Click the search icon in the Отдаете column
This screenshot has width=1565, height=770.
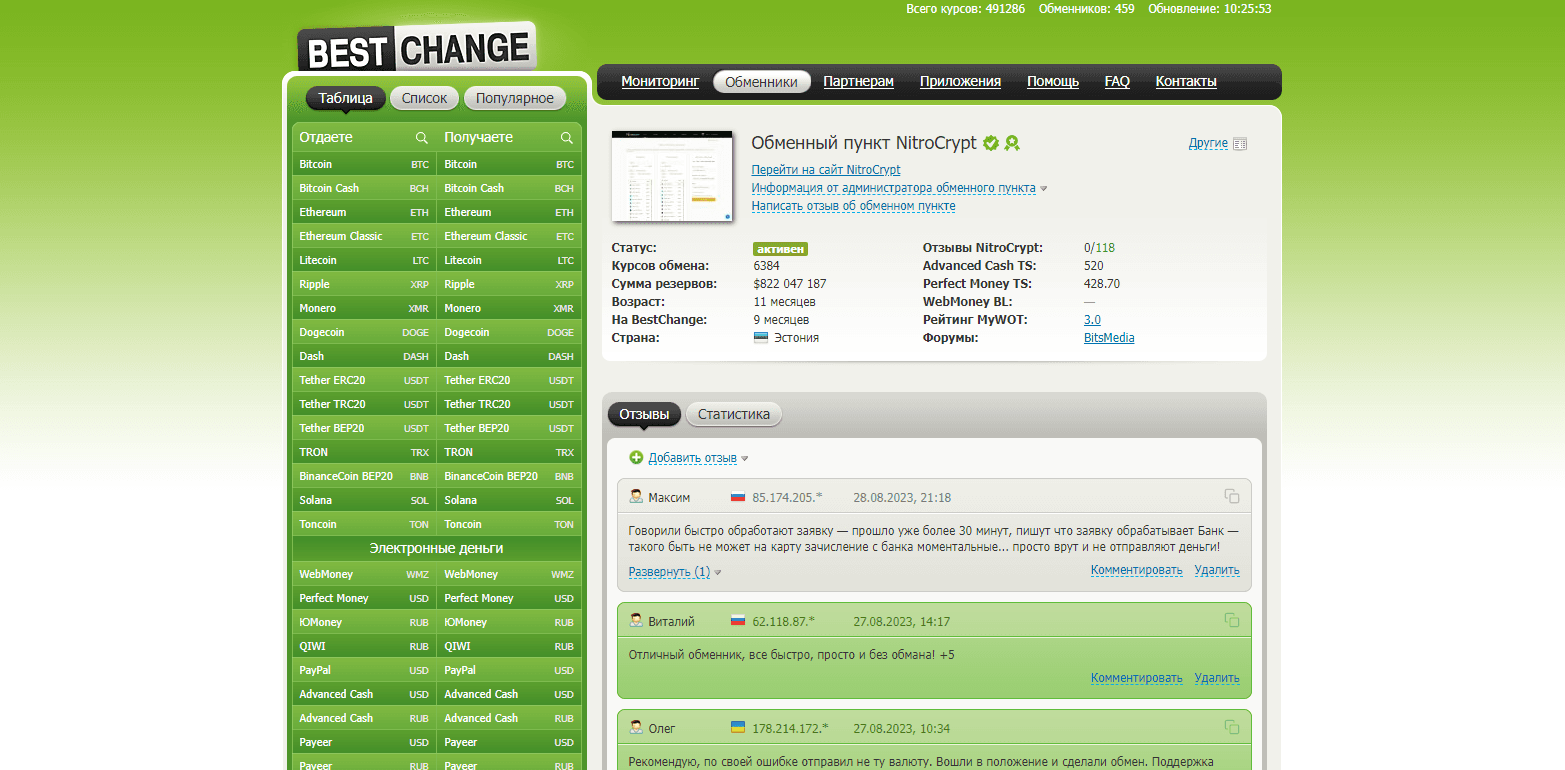(422, 138)
